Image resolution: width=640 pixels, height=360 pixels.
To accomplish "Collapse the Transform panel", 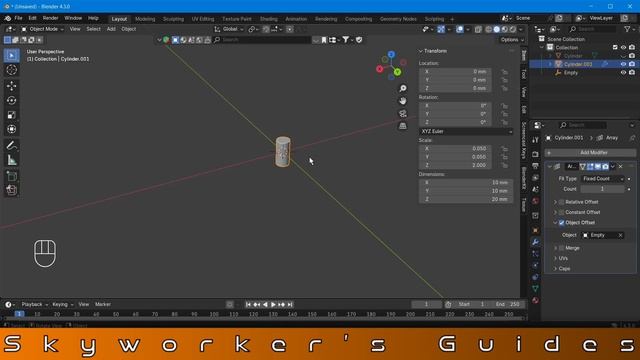I will coord(421,51).
